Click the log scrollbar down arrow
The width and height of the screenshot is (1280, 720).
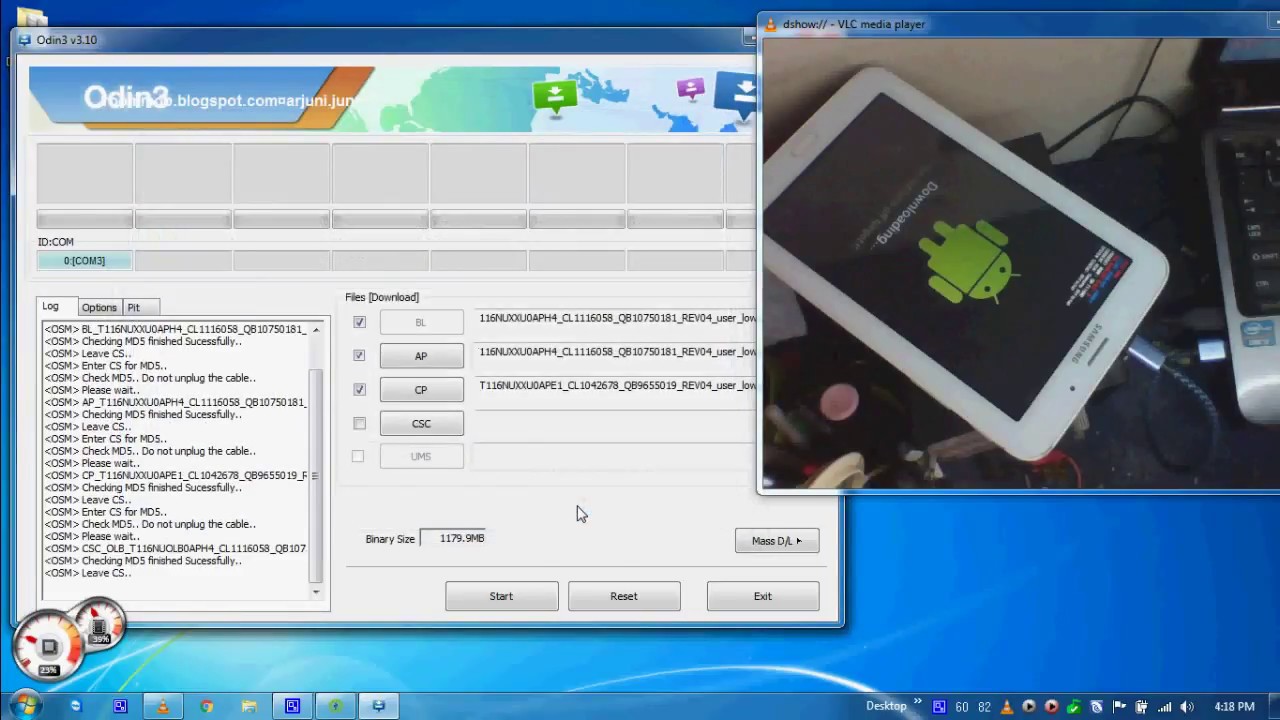tap(316, 591)
